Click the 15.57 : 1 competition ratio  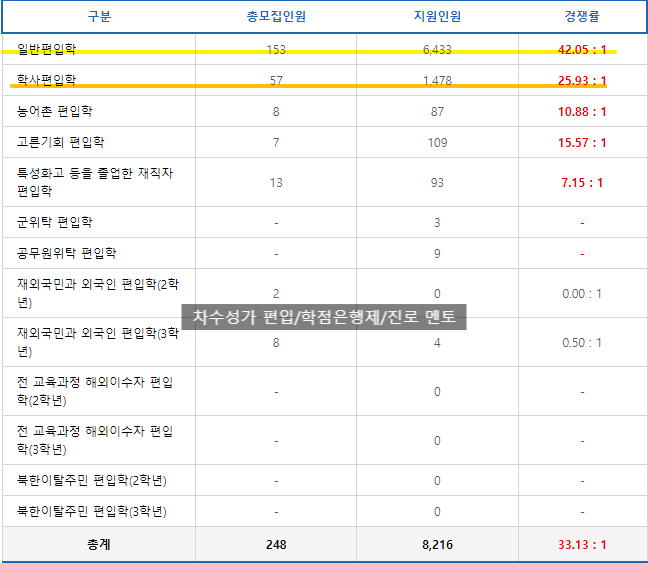pos(582,143)
